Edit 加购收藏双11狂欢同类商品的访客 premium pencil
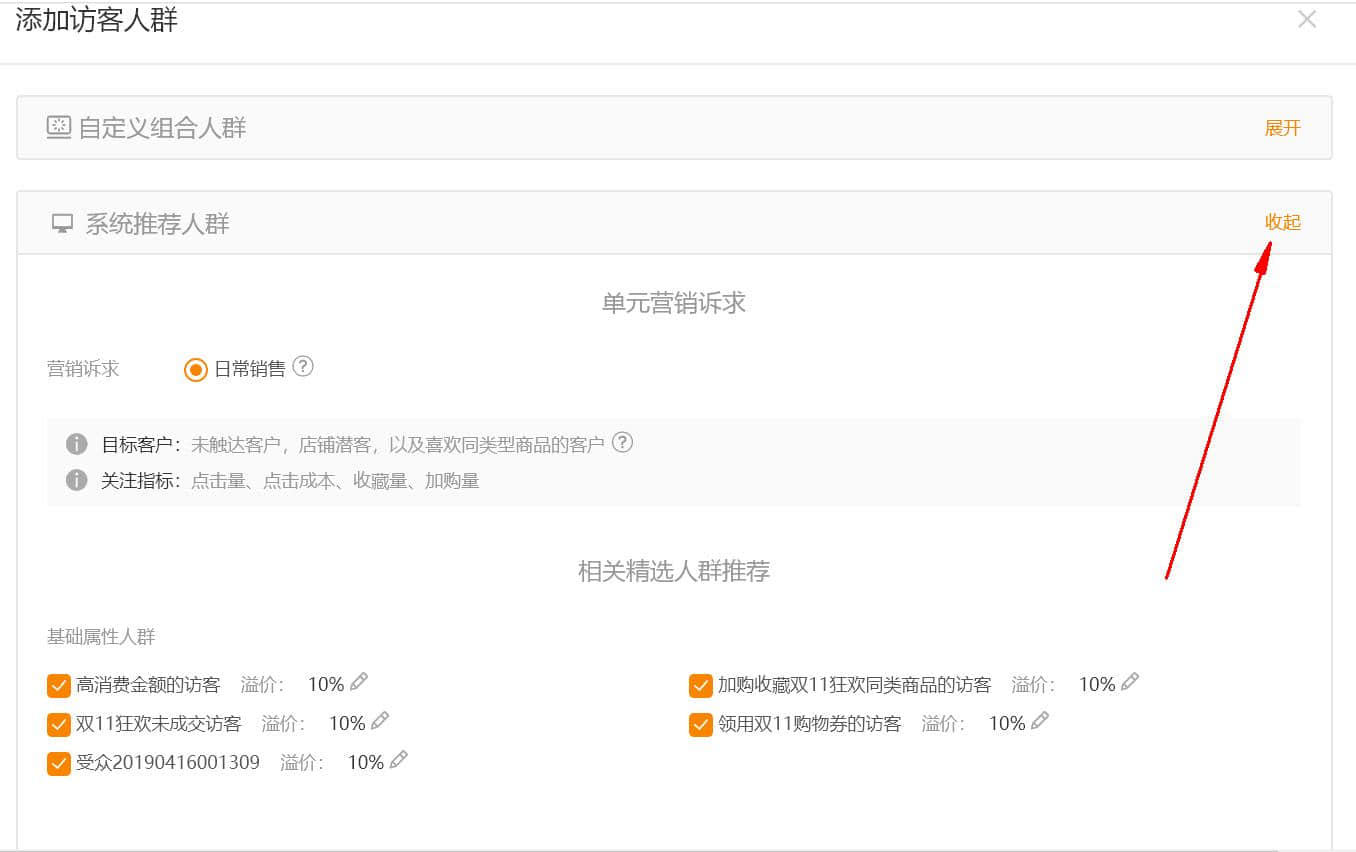1356x852 pixels. tap(1130, 683)
